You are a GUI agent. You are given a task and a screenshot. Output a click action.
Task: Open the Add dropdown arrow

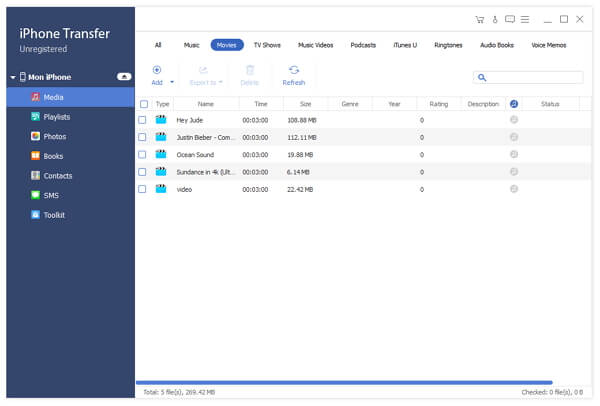pos(172,82)
